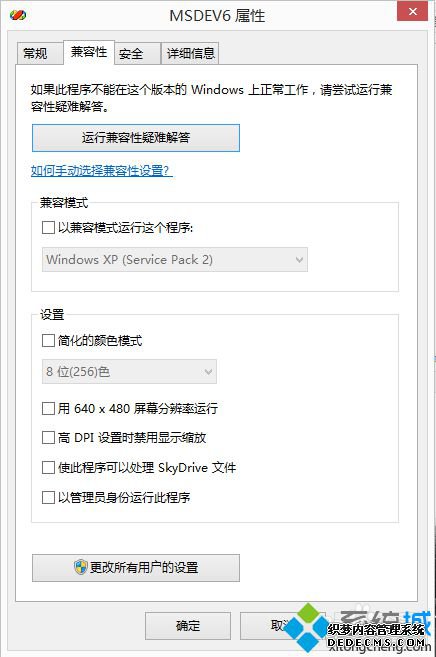The width and height of the screenshot is (436, 657).
Task: Click the MSDEV6 app icon in title bar
Action: [x=18, y=16]
